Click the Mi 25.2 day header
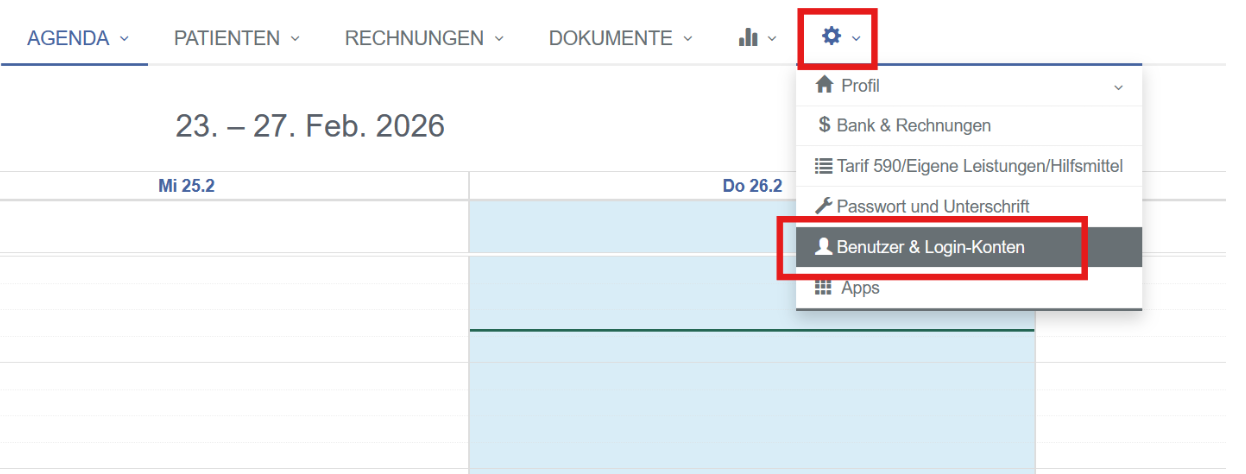This screenshot has width=1246, height=474. [x=186, y=186]
